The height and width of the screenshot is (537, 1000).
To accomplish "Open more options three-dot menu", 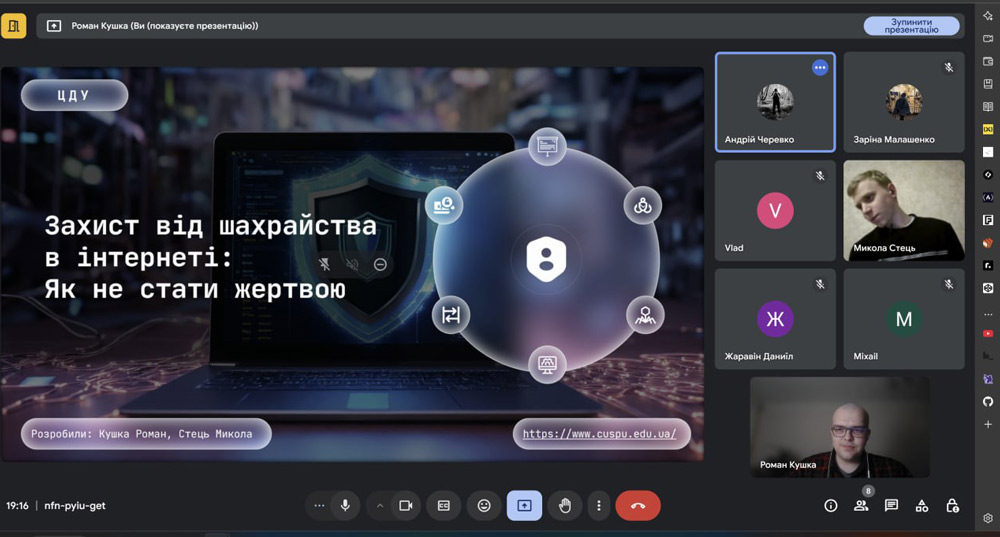I will coord(598,506).
